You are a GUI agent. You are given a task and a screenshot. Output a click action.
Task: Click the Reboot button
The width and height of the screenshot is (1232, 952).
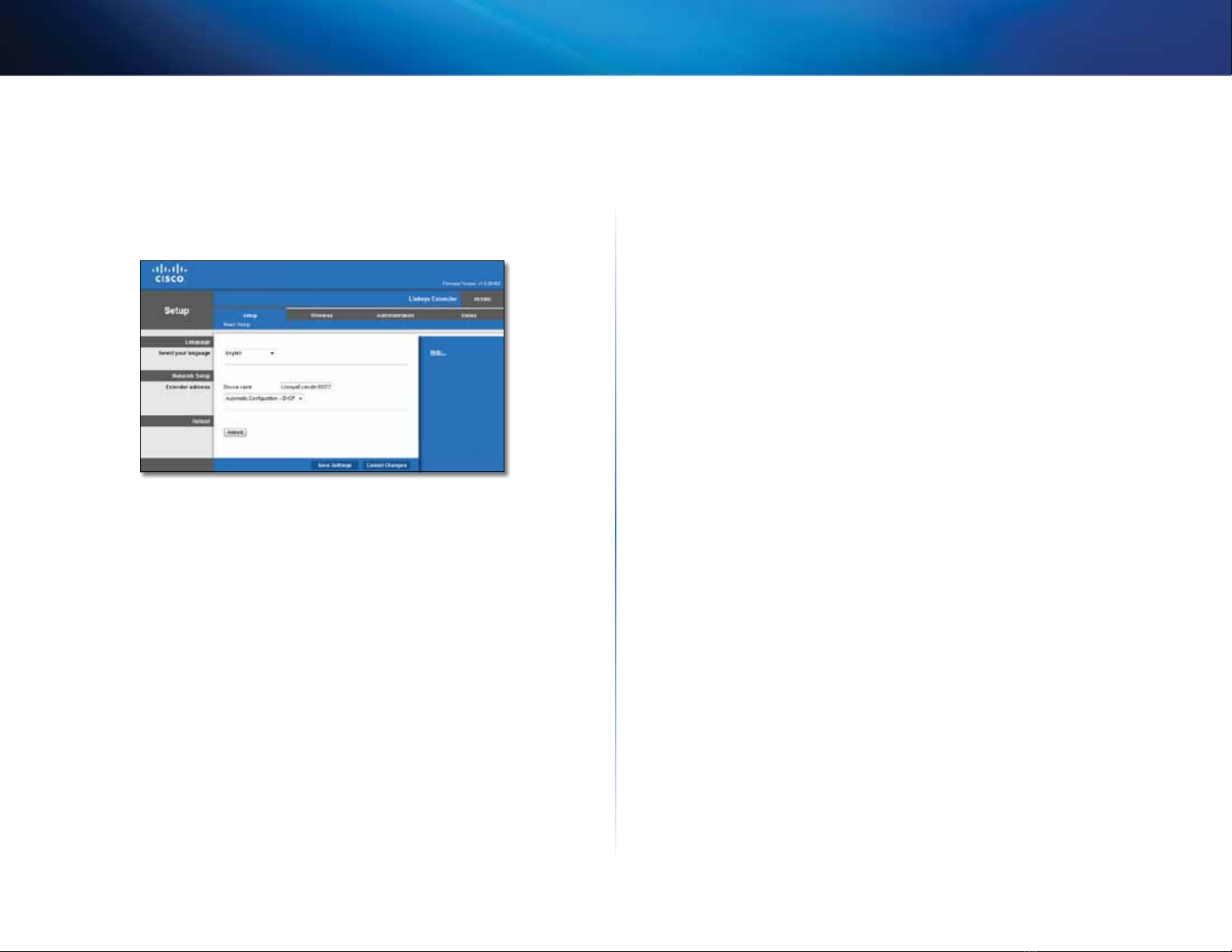tap(235, 432)
